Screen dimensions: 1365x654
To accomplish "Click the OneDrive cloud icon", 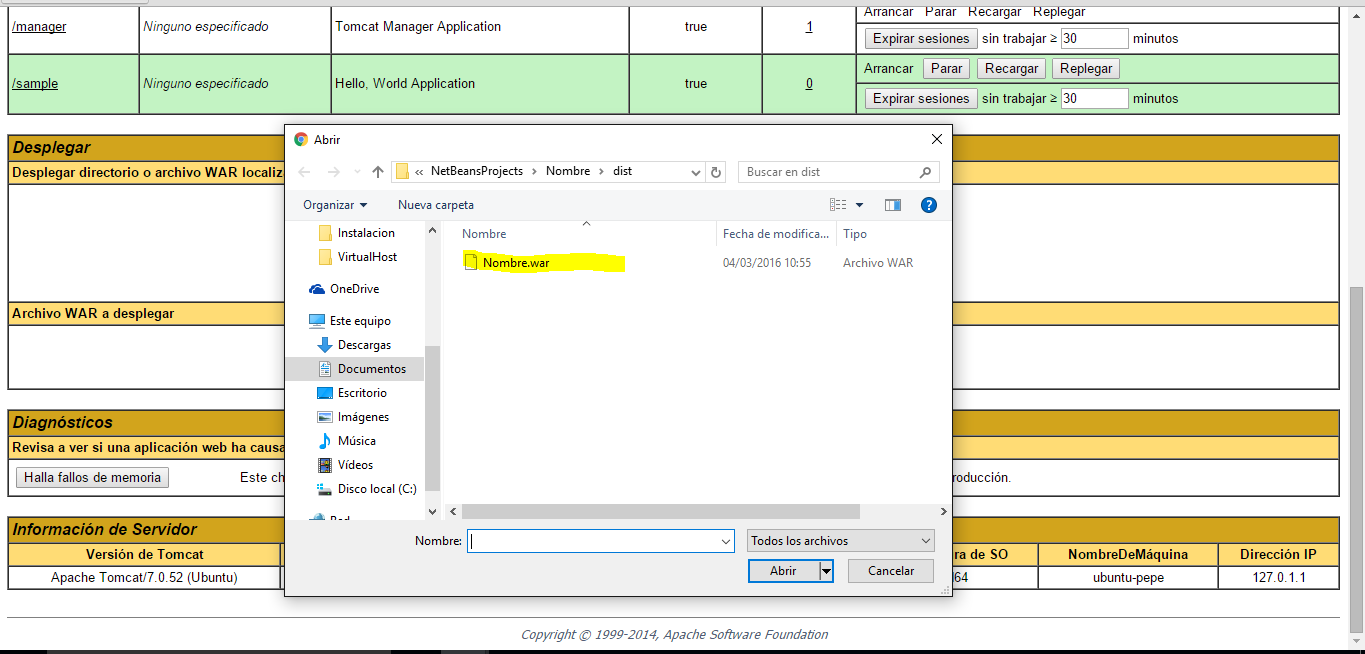I will [317, 289].
